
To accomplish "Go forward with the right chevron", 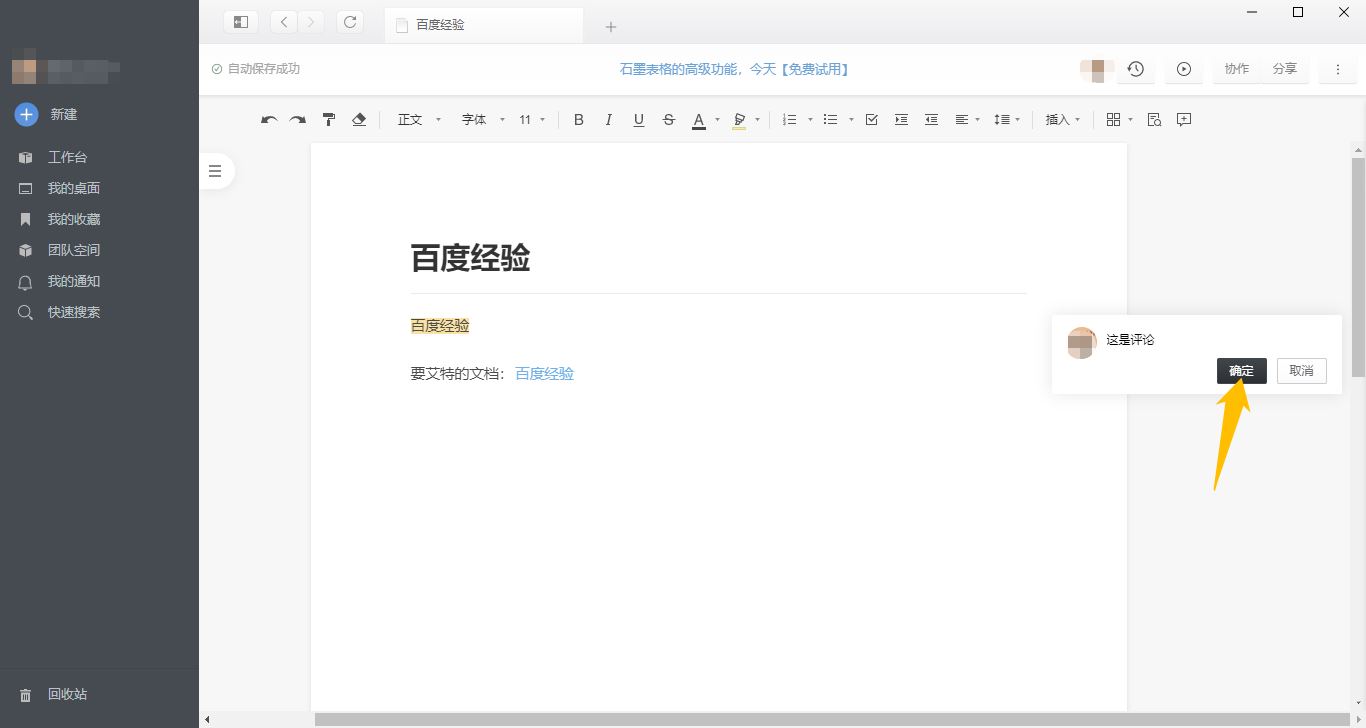I will click(x=311, y=22).
